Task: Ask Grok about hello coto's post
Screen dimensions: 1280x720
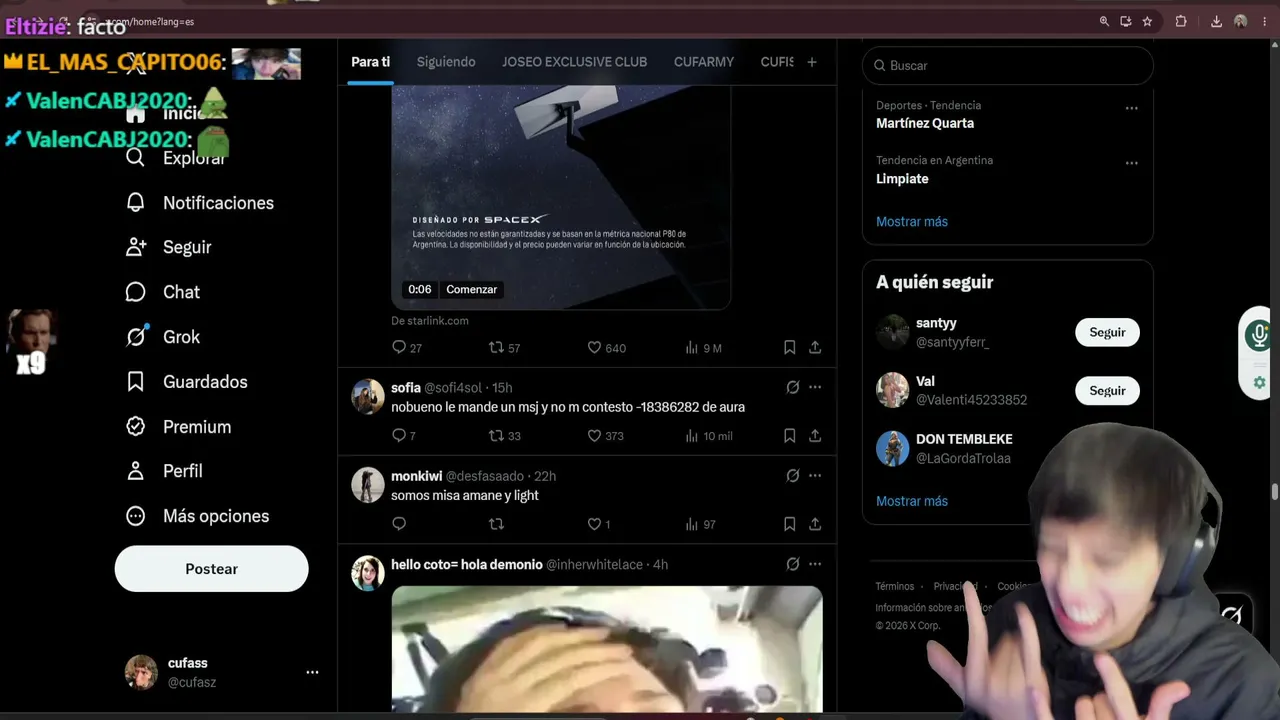Action: [793, 564]
